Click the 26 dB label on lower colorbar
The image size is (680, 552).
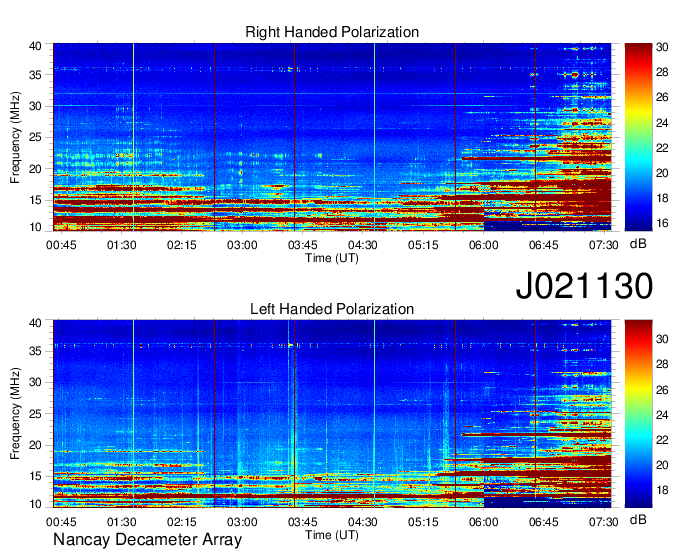(x=662, y=389)
